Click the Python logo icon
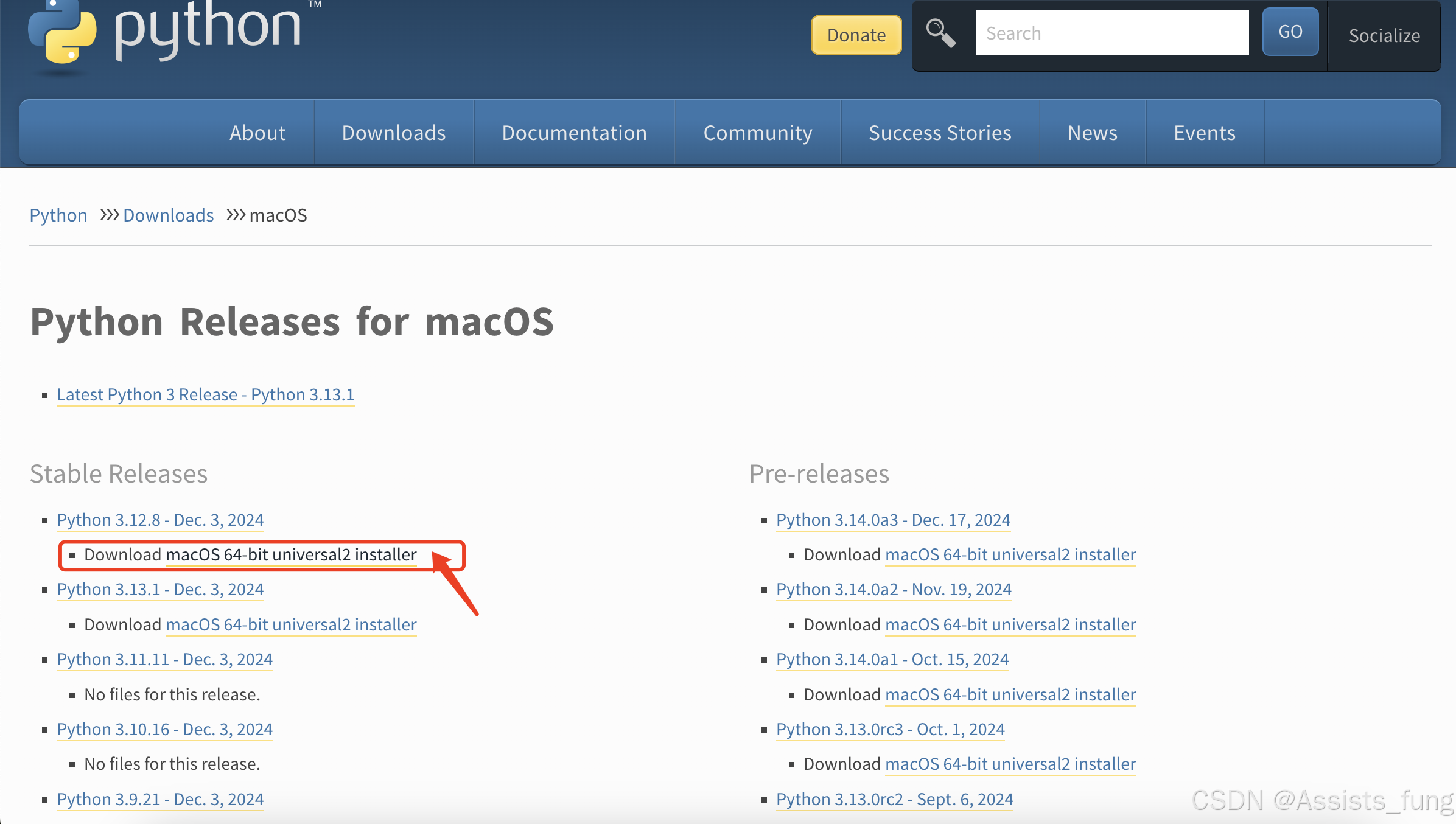Viewport: 1456px width, 824px height. point(63,32)
